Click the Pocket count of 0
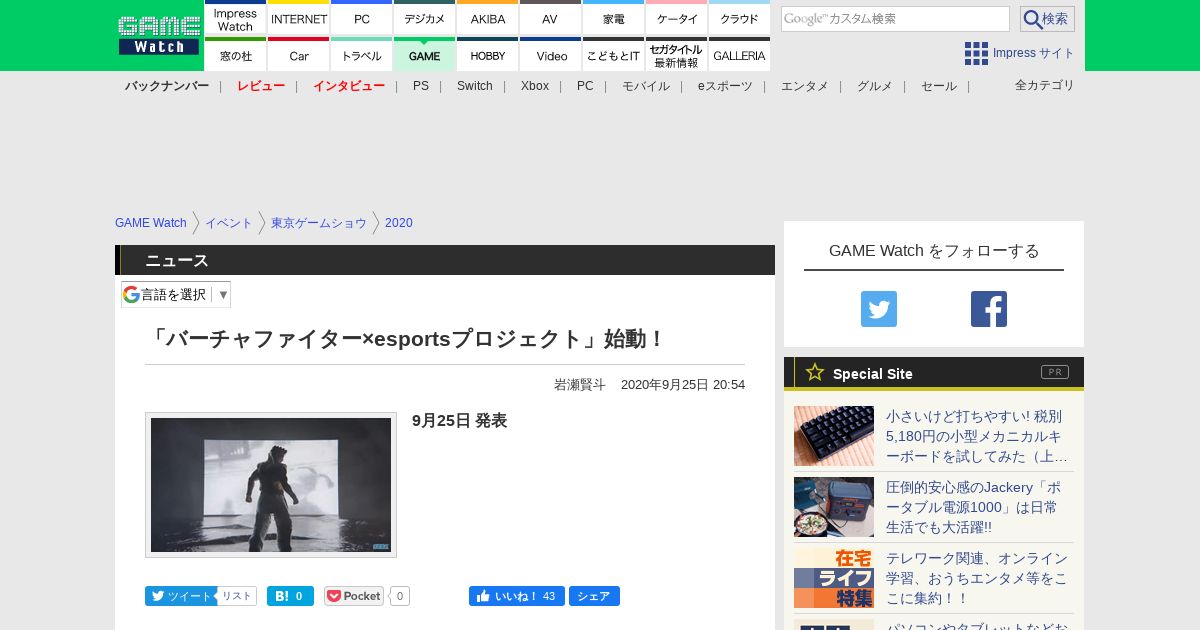Screen dimensions: 1200x630 point(400,596)
